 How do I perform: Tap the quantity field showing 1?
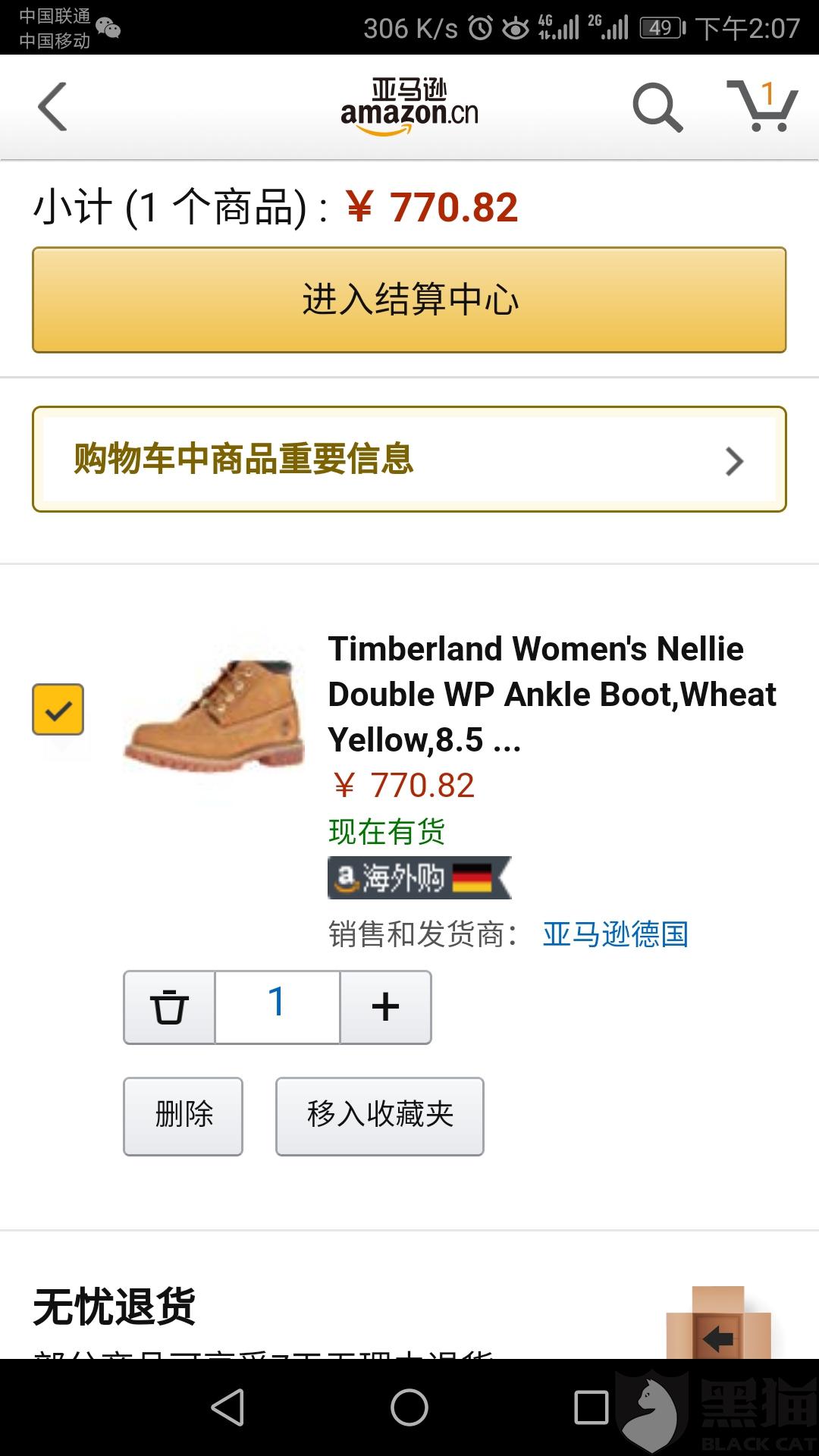(x=278, y=1007)
